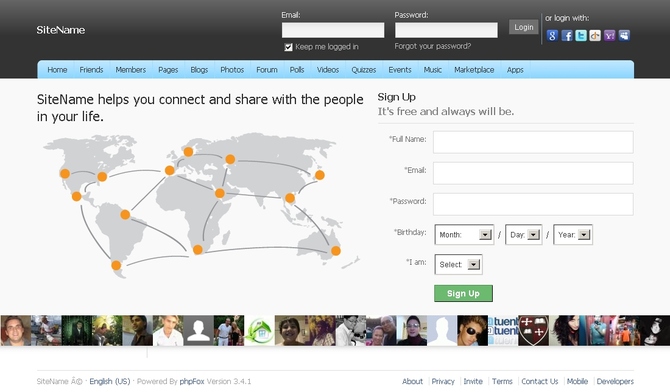670x392 pixels.
Task: Open the birthday Day dropdown
Action: tap(524, 235)
